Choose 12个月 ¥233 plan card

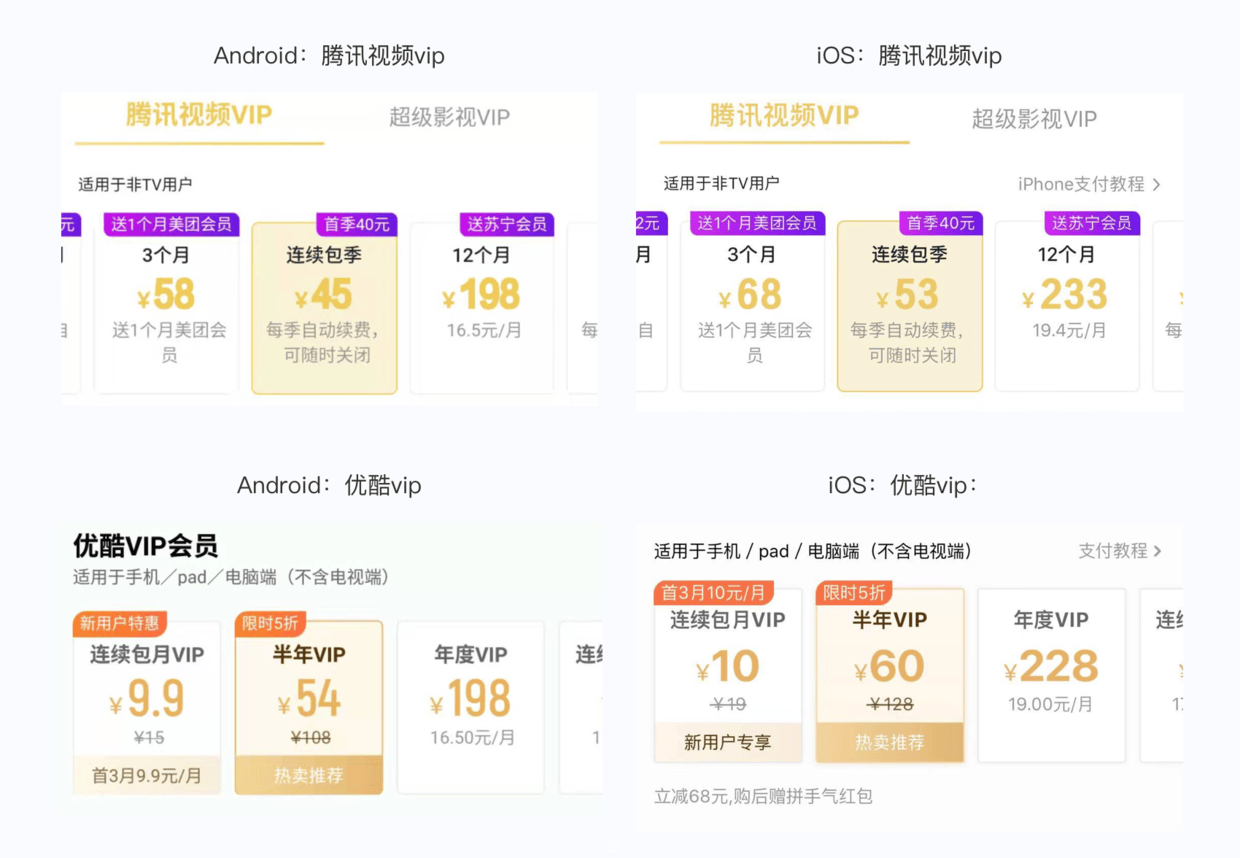tap(1067, 305)
